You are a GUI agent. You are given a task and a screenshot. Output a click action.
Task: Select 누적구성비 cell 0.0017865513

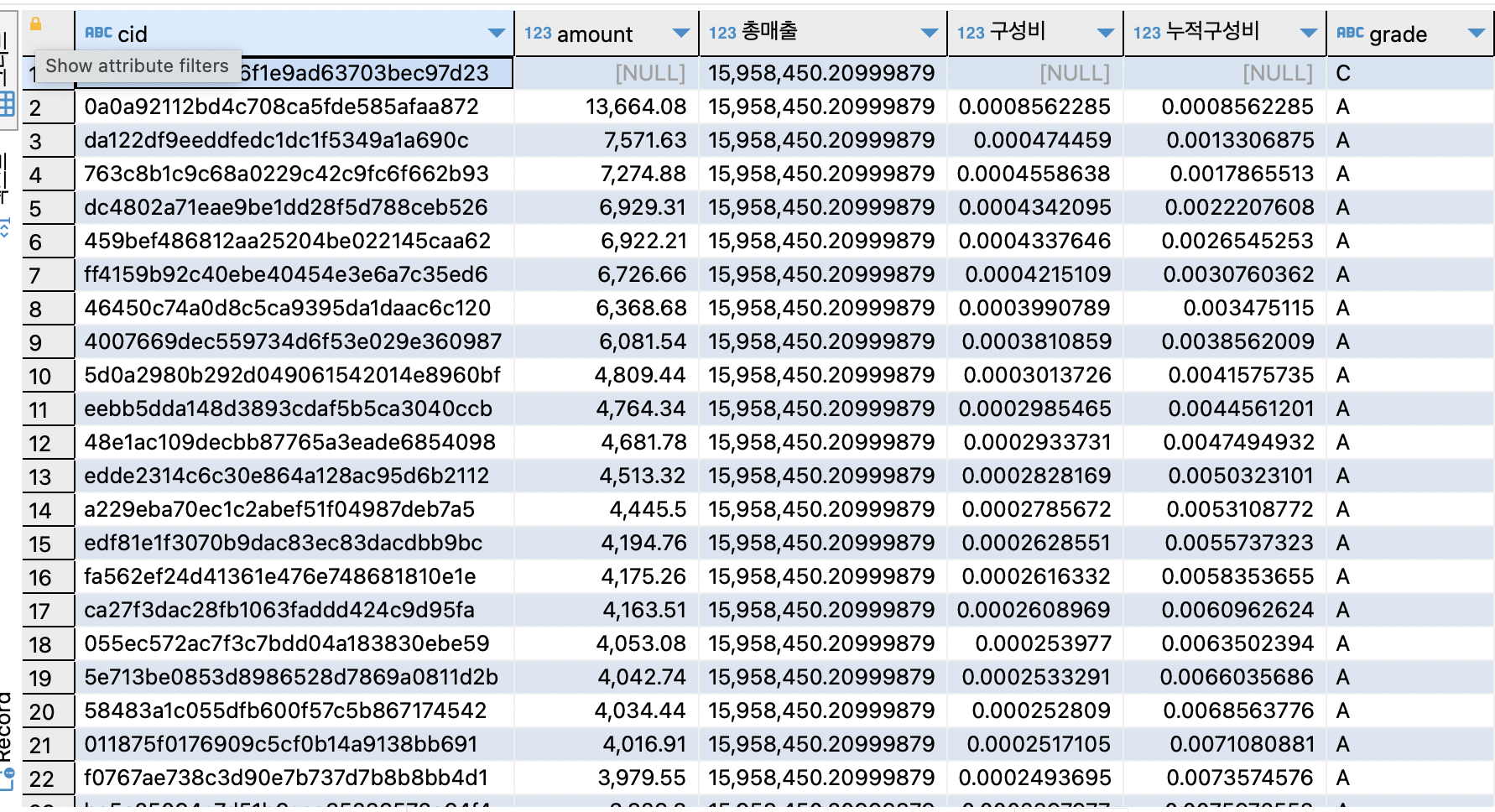click(1224, 174)
